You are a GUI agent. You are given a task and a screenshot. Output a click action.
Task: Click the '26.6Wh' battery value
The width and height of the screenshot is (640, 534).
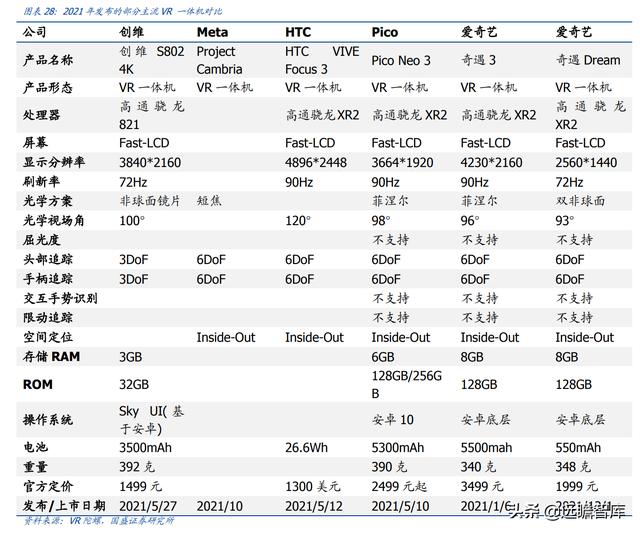(x=306, y=448)
